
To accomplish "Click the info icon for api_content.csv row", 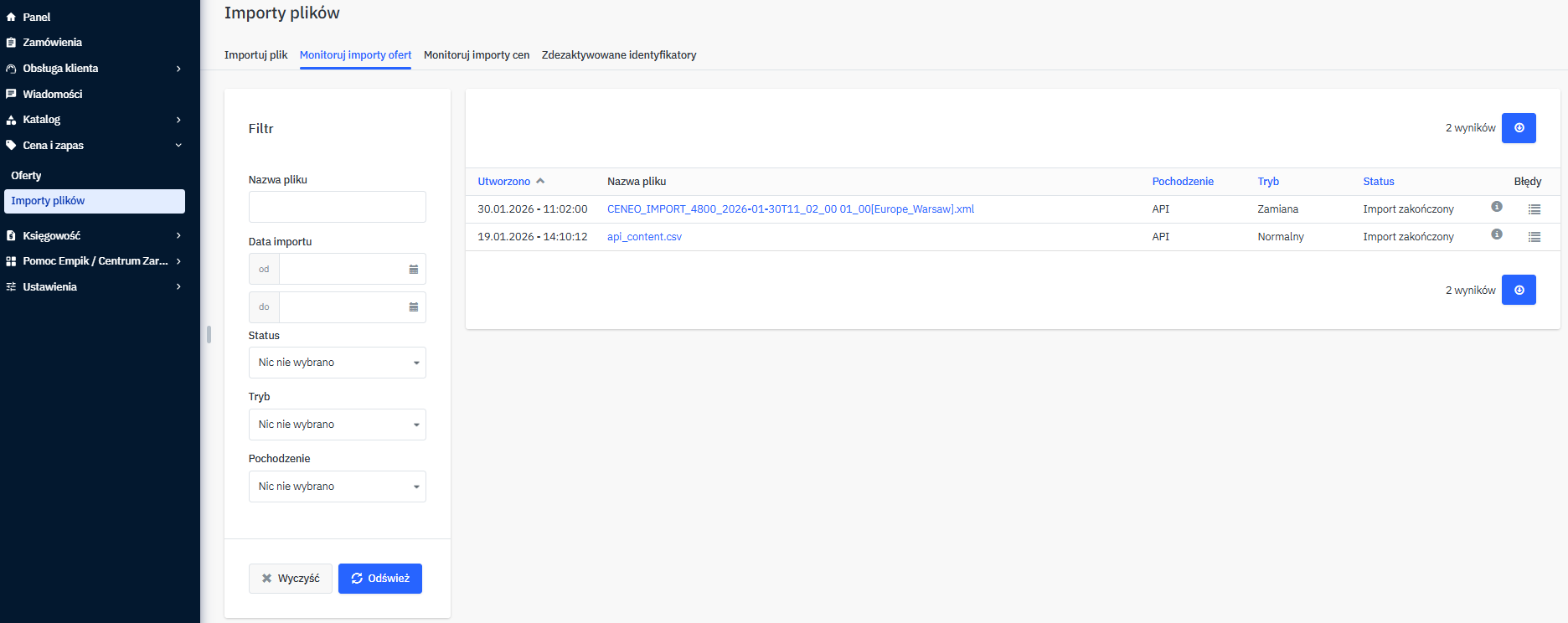I will click(x=1496, y=234).
